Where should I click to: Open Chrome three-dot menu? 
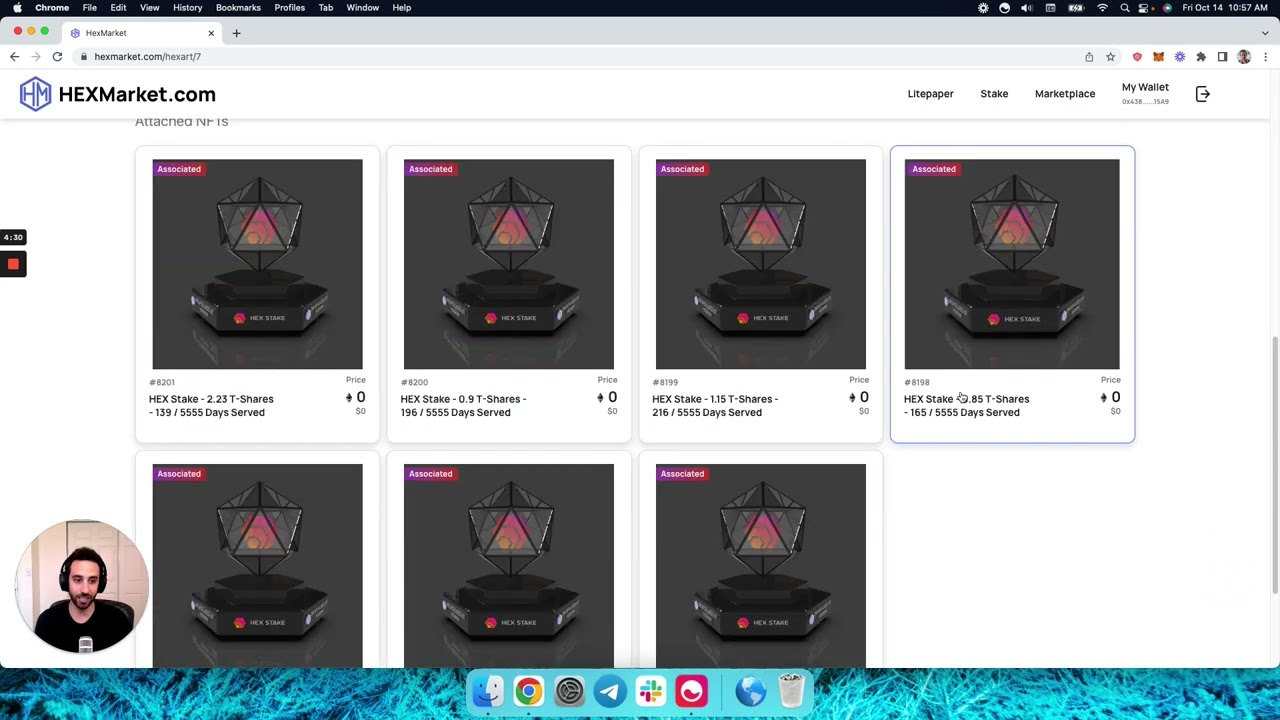(1265, 57)
